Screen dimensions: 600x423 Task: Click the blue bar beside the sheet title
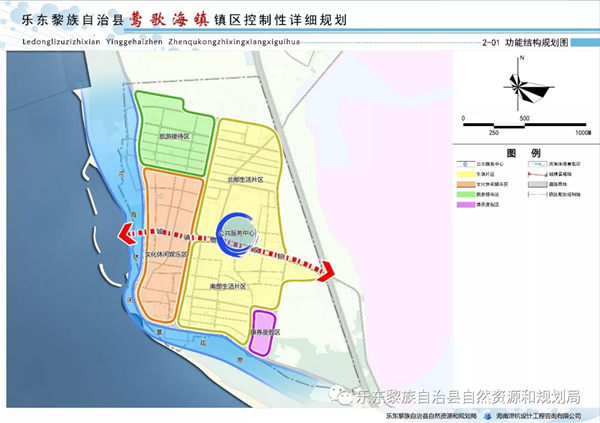(x=585, y=42)
